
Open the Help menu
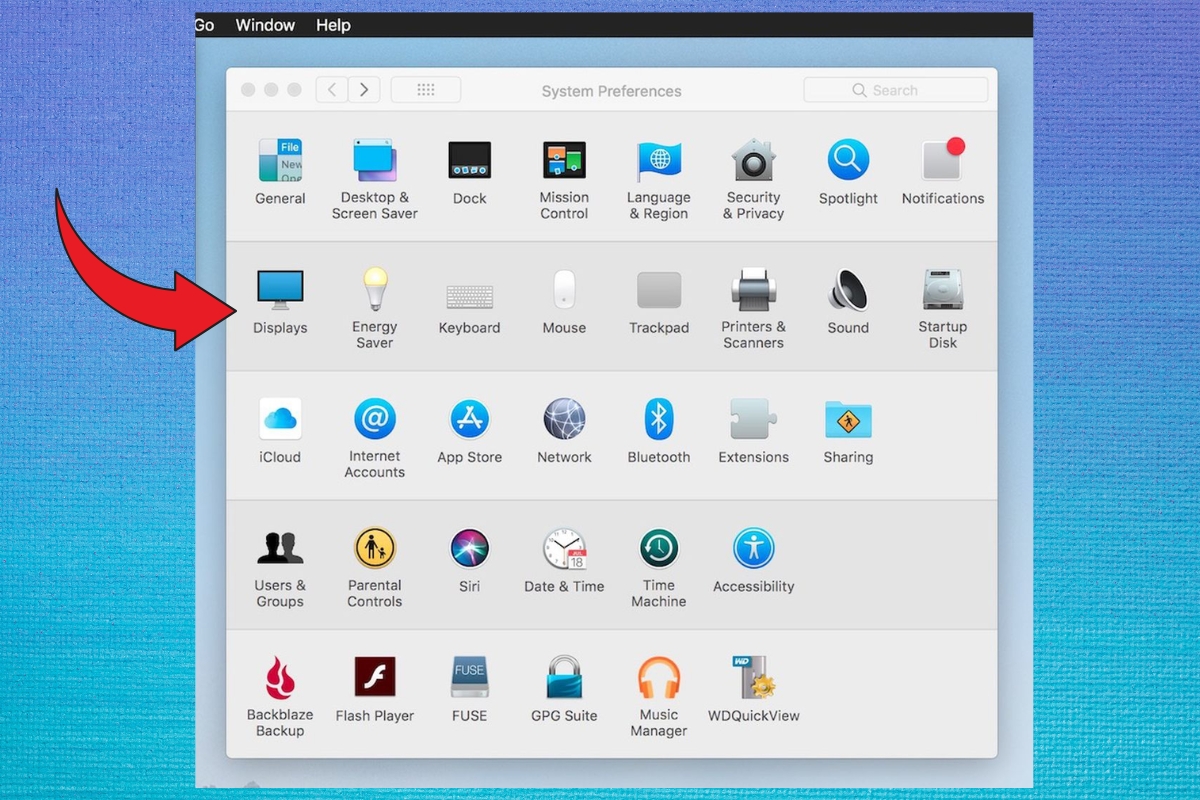(333, 25)
